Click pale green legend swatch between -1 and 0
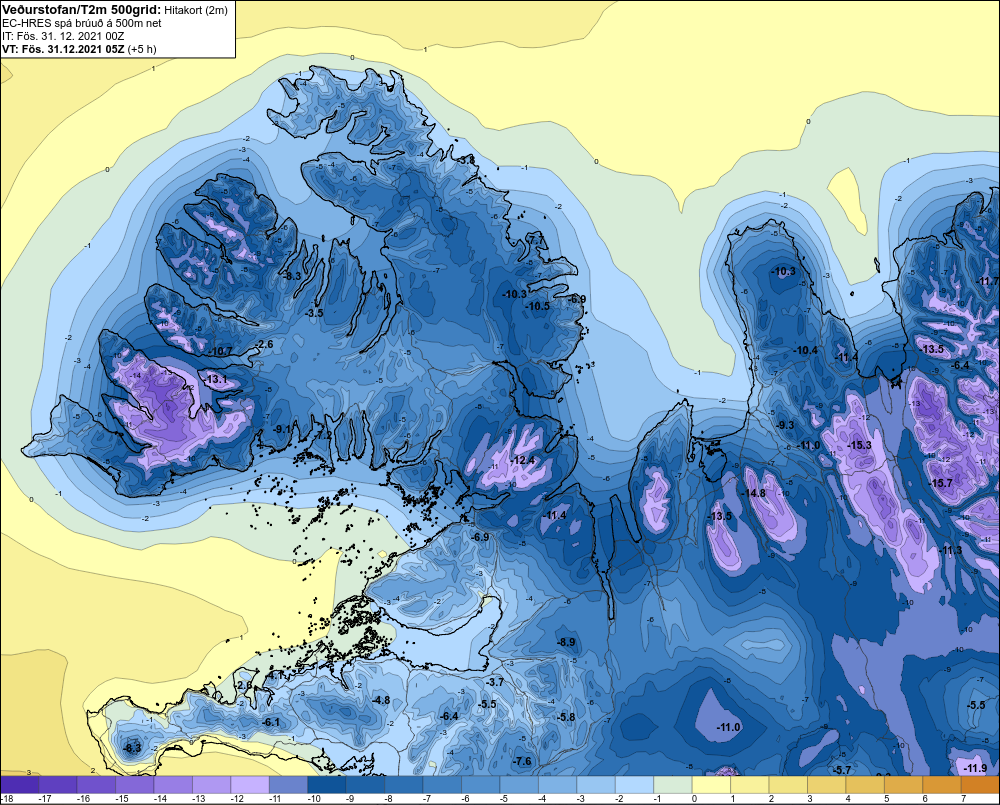This screenshot has width=1000, height=805. pyautogui.click(x=673, y=784)
